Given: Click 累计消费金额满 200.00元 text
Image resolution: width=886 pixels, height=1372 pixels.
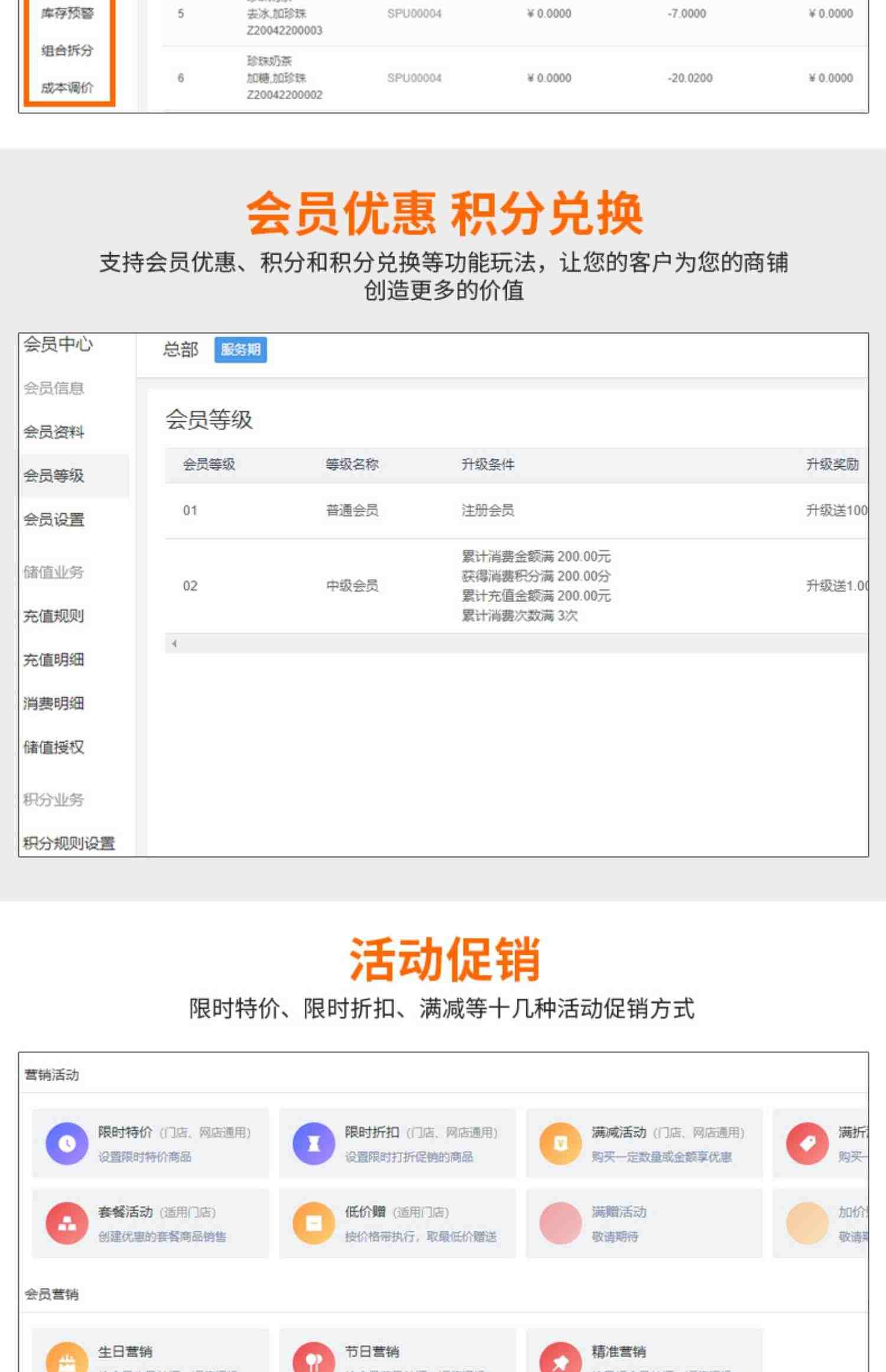Looking at the screenshot, I should [536, 556].
